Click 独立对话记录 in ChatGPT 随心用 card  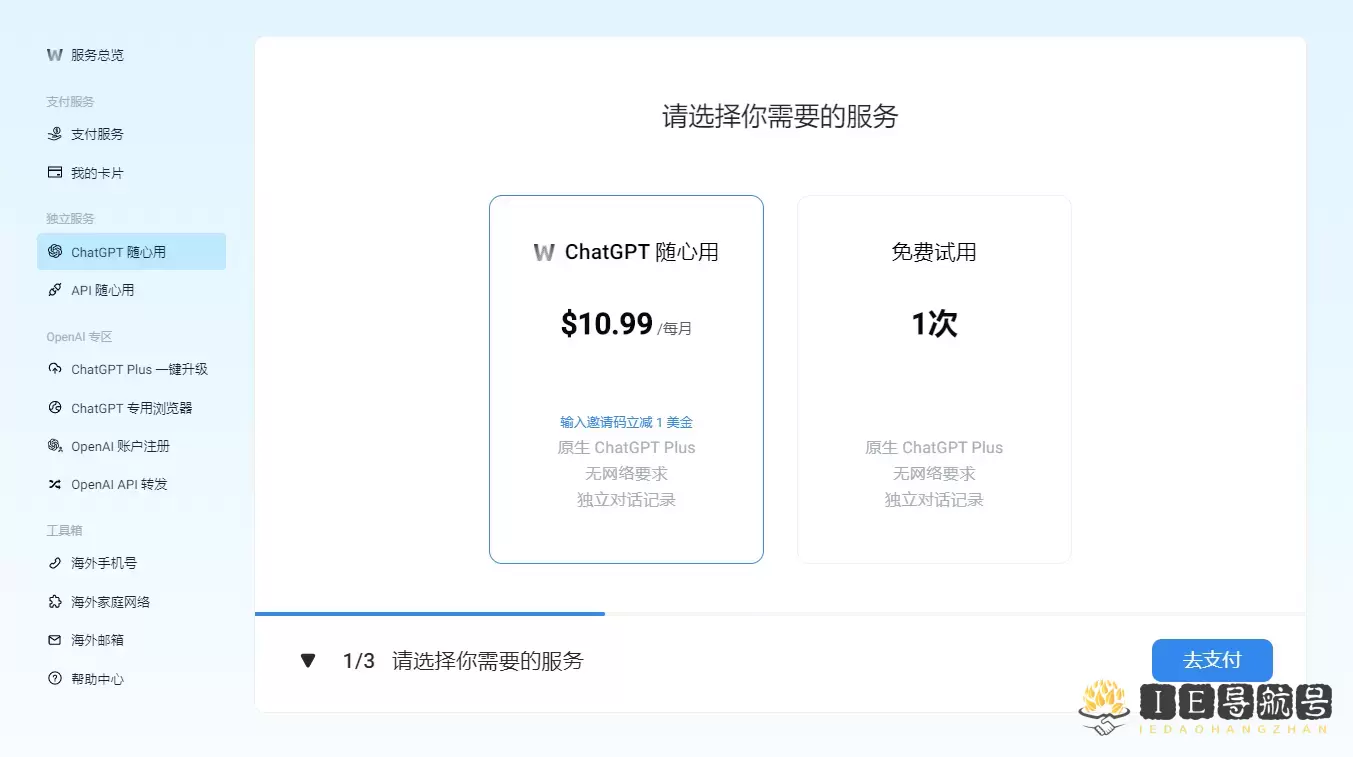[x=626, y=500]
